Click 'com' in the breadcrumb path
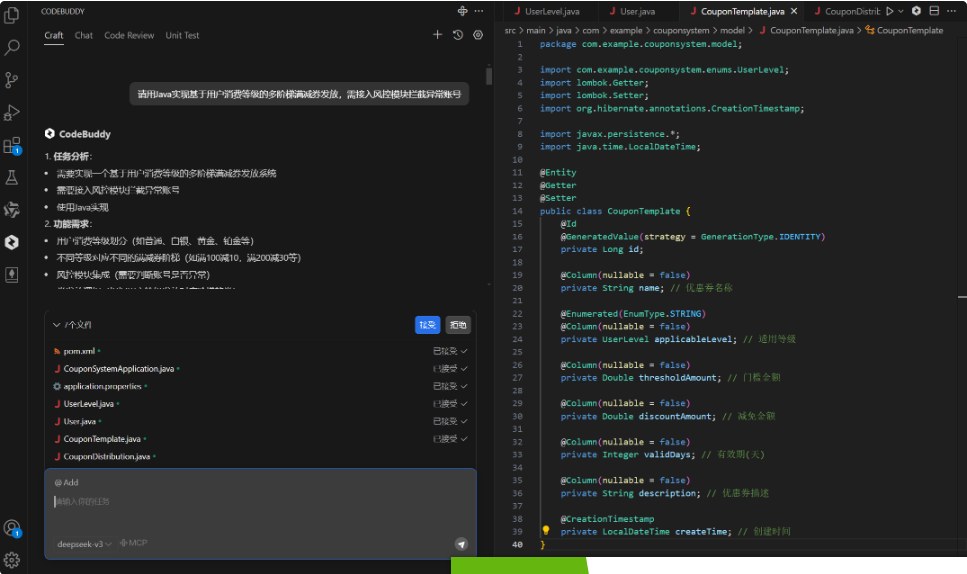This screenshot has width=967, height=574. (590, 30)
